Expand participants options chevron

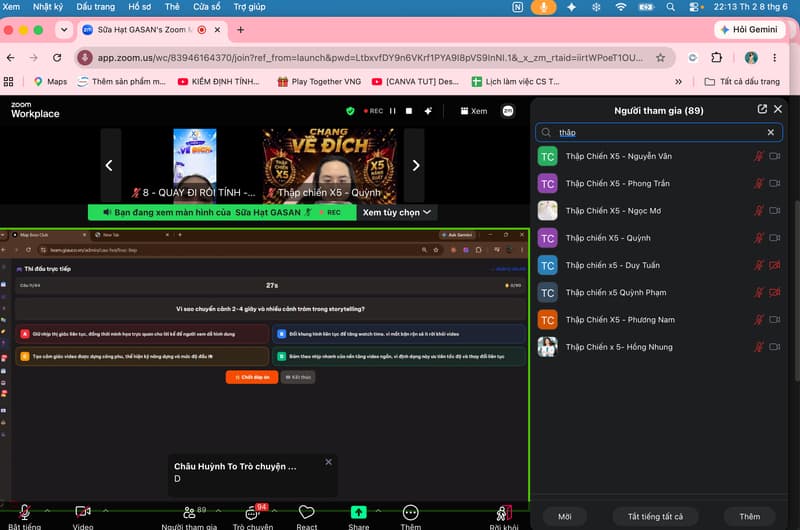(x=218, y=511)
